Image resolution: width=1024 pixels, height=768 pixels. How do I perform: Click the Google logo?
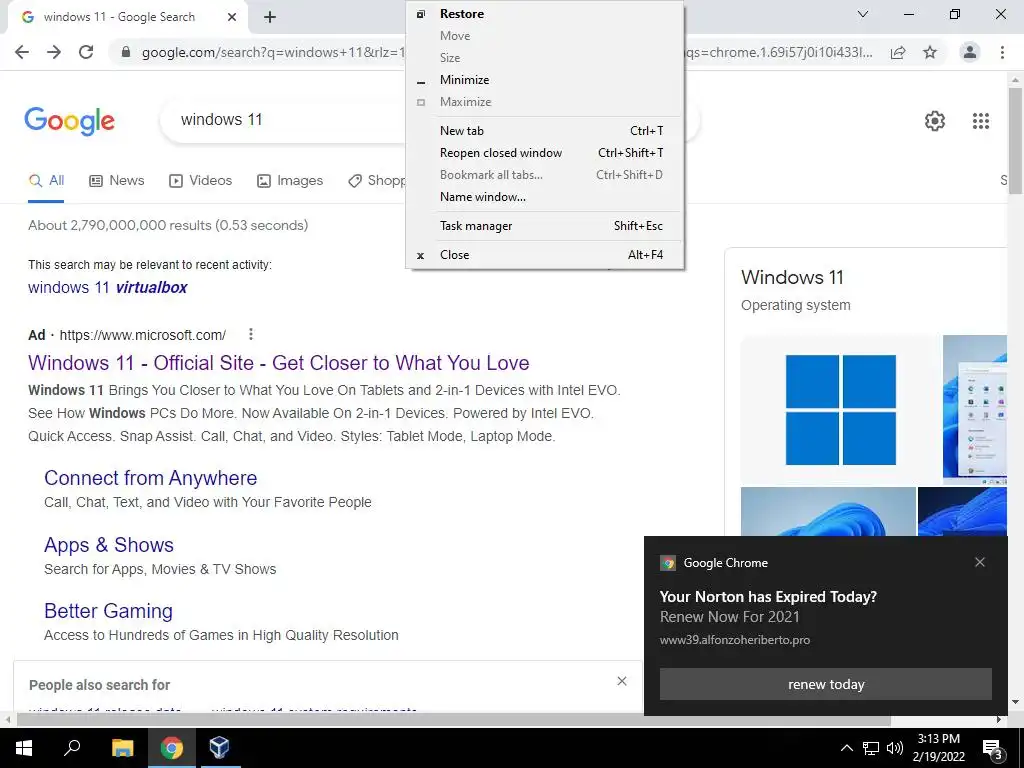click(x=69, y=121)
